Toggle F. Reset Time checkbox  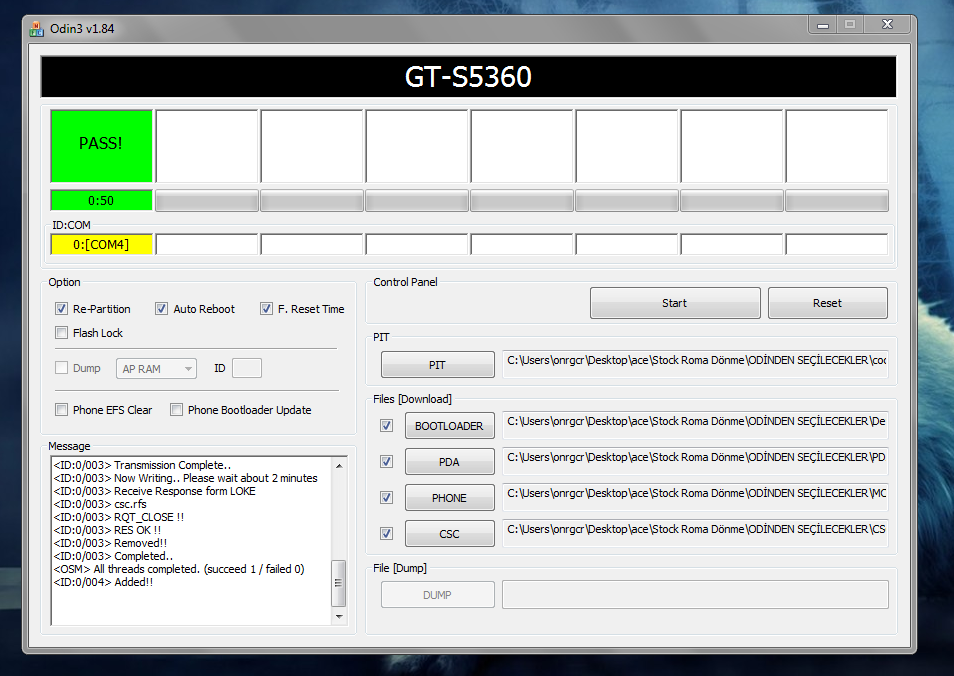coord(266,308)
